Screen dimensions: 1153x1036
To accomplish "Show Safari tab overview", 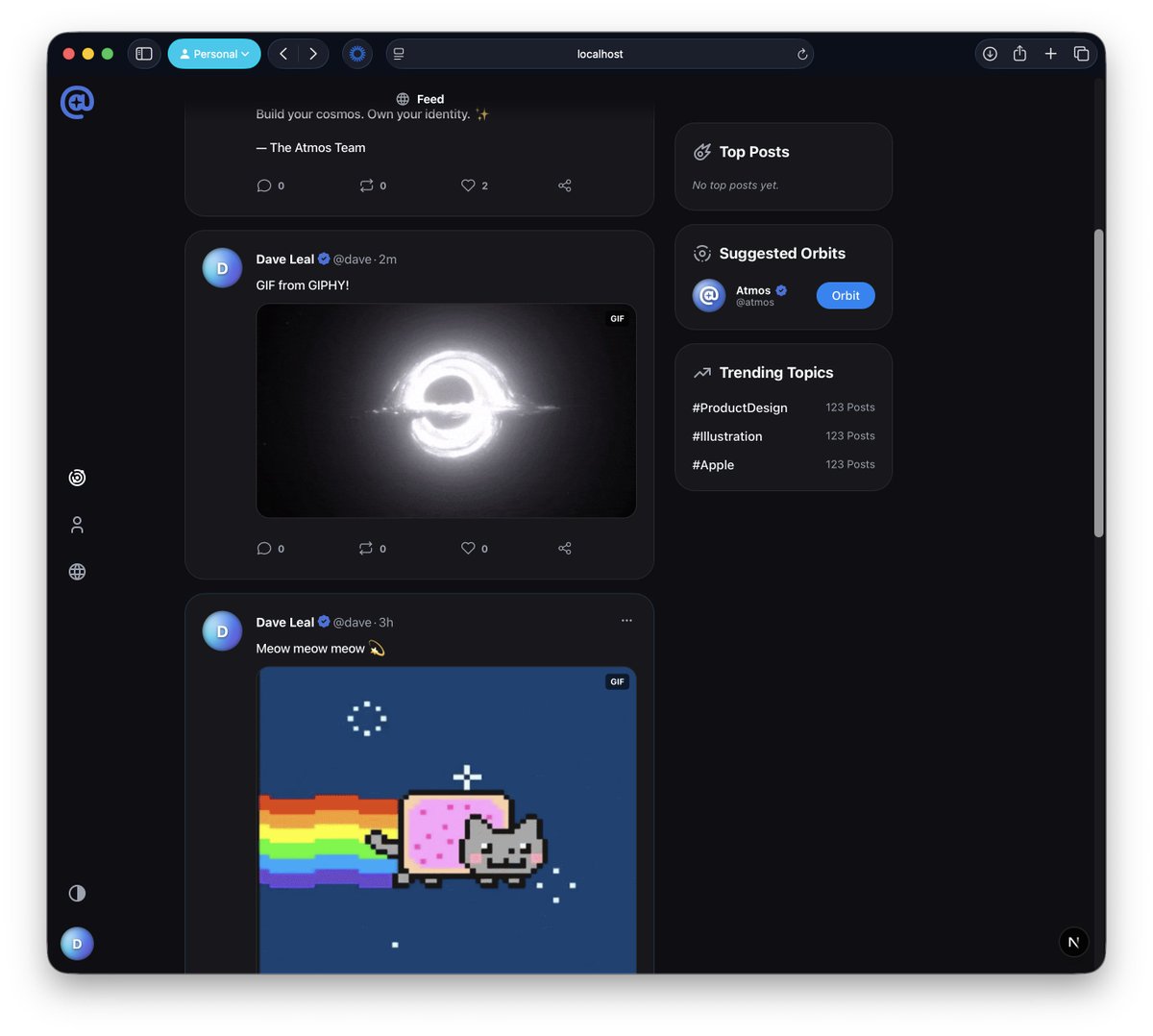I will 1081,54.
